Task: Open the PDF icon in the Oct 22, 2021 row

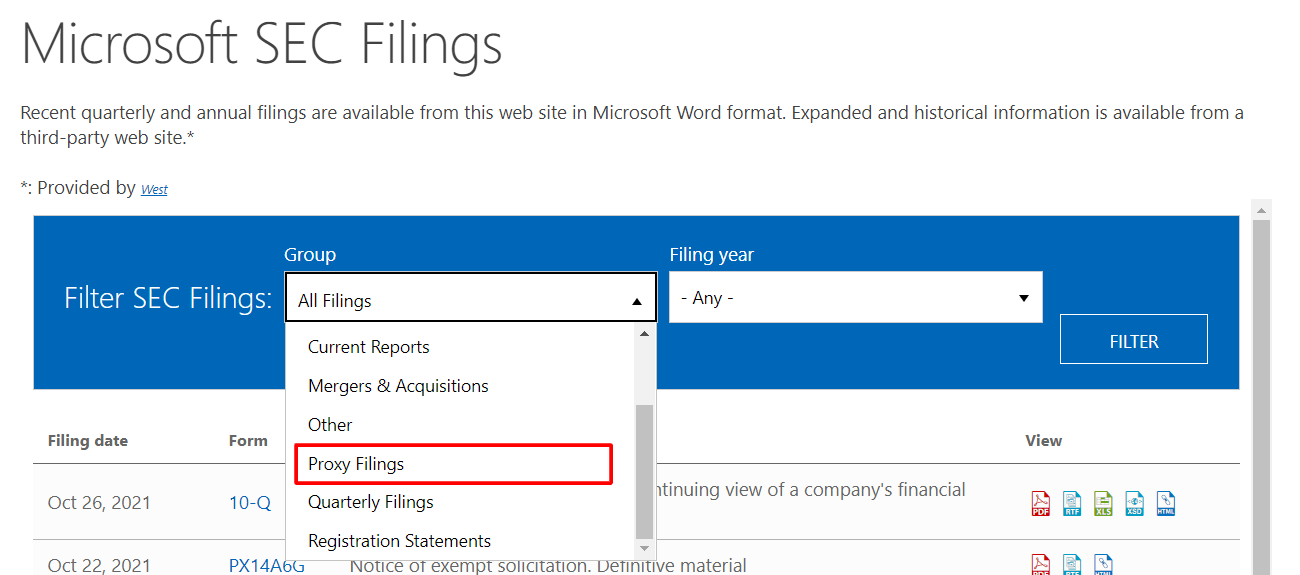Action: [1041, 565]
